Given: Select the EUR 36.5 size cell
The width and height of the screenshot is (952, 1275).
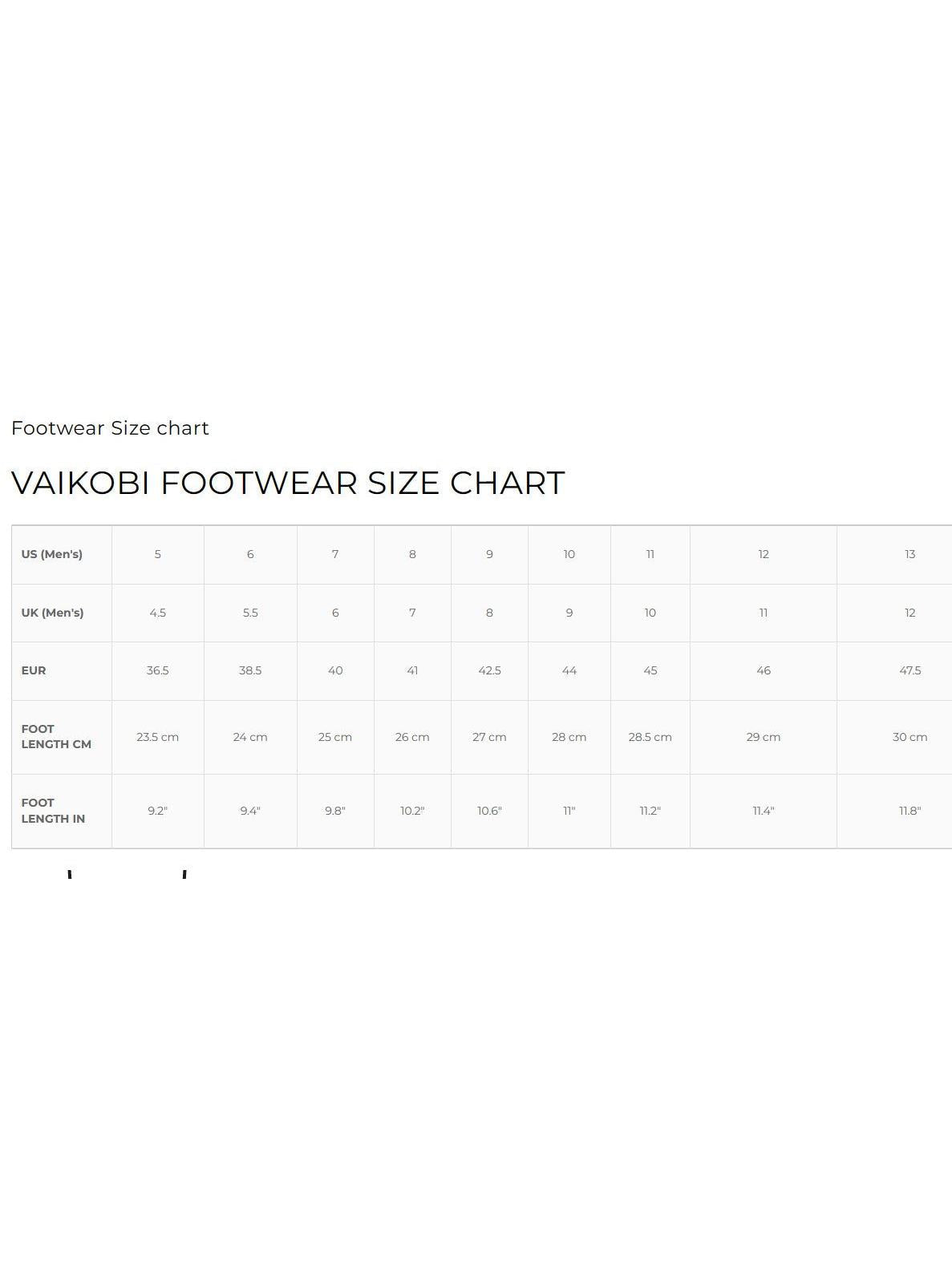Looking at the screenshot, I should (x=157, y=670).
